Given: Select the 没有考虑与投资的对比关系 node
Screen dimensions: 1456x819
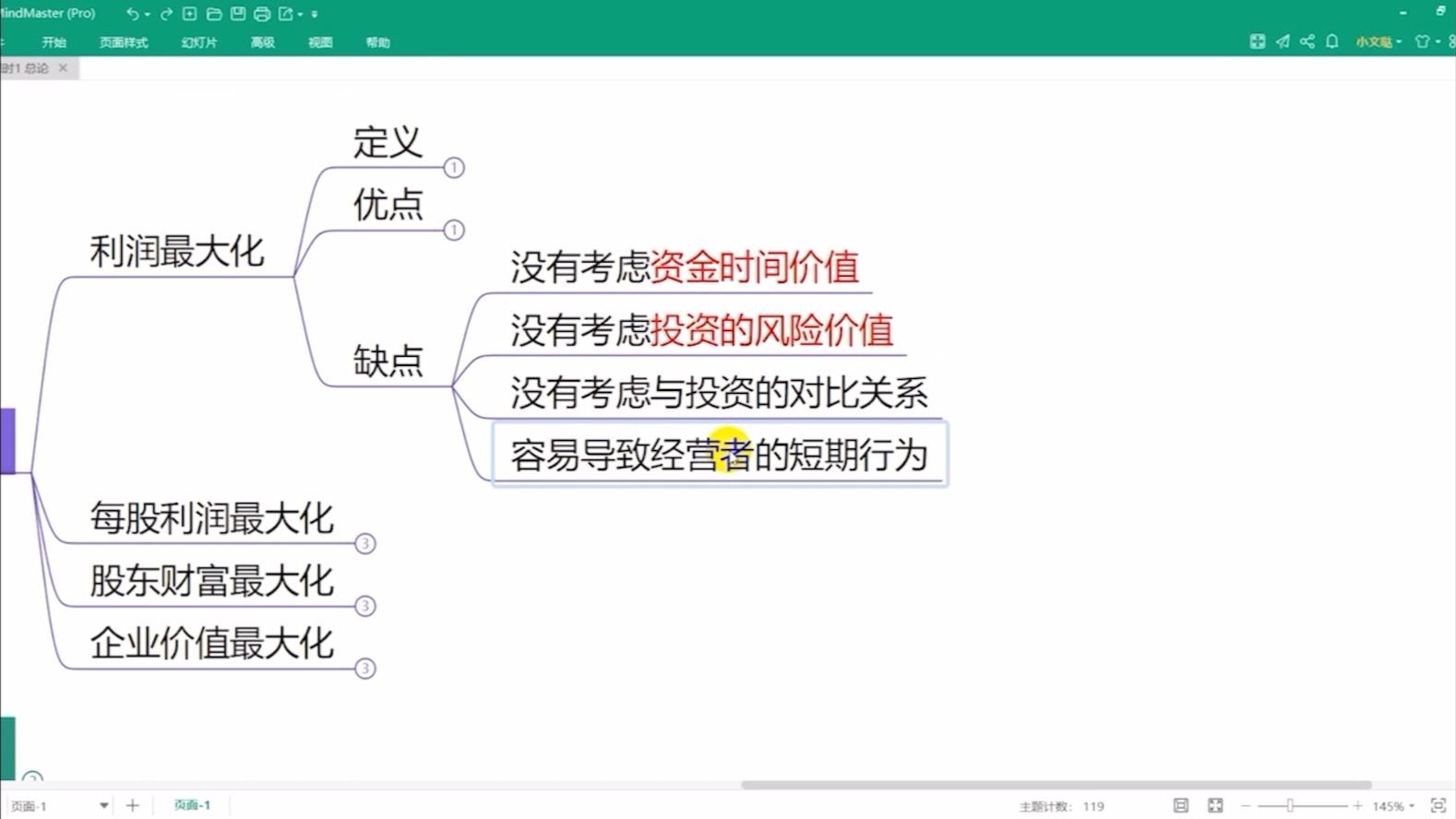Looking at the screenshot, I should point(720,393).
